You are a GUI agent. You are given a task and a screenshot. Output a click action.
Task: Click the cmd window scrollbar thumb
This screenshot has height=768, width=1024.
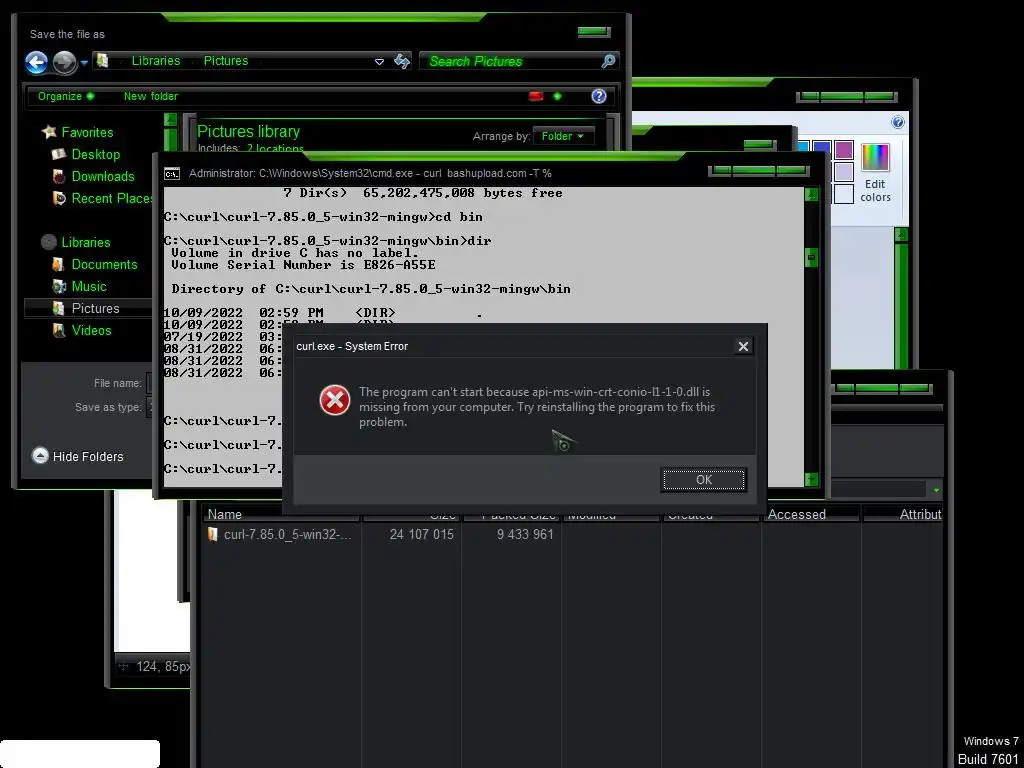pos(811,257)
